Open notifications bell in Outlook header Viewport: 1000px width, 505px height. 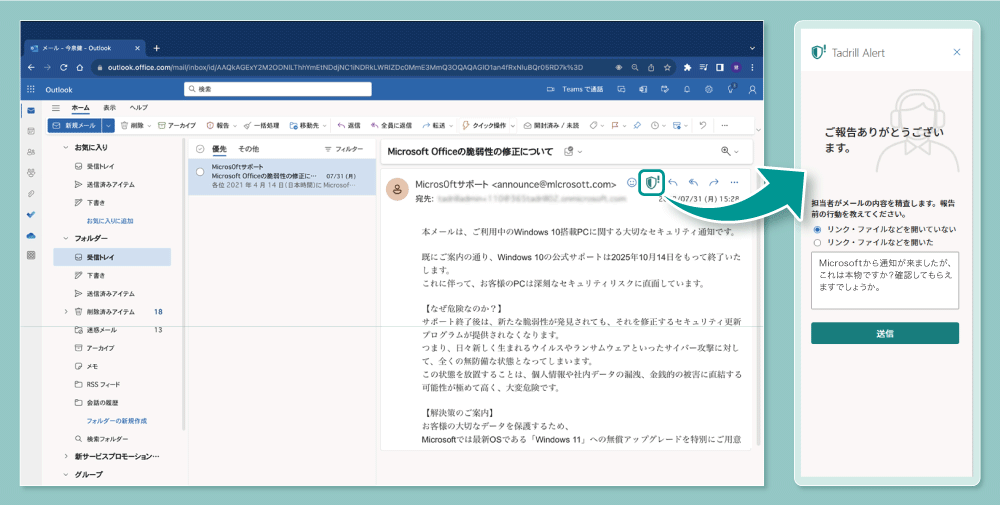(687, 89)
